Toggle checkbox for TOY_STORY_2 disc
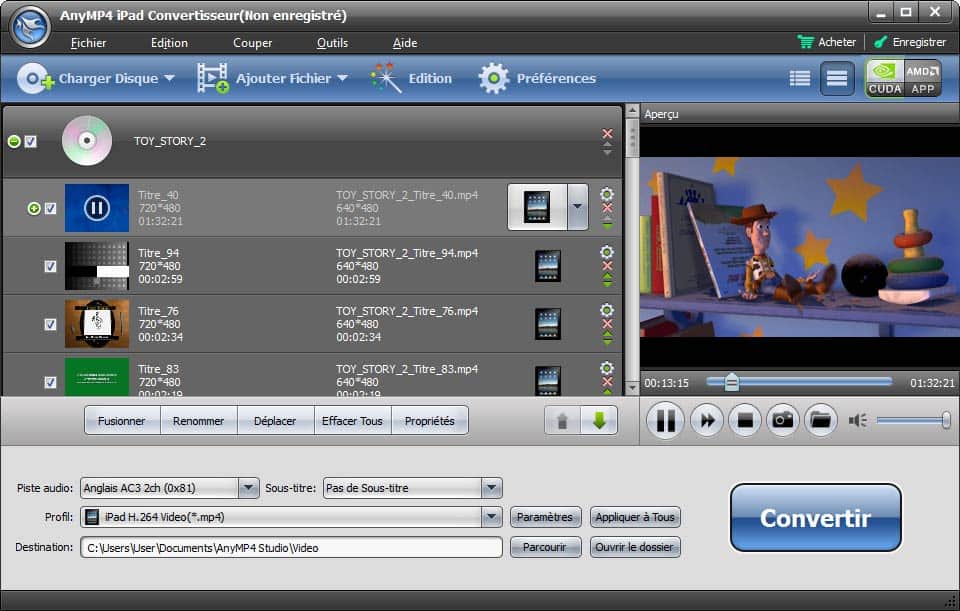 pyautogui.click(x=31, y=141)
